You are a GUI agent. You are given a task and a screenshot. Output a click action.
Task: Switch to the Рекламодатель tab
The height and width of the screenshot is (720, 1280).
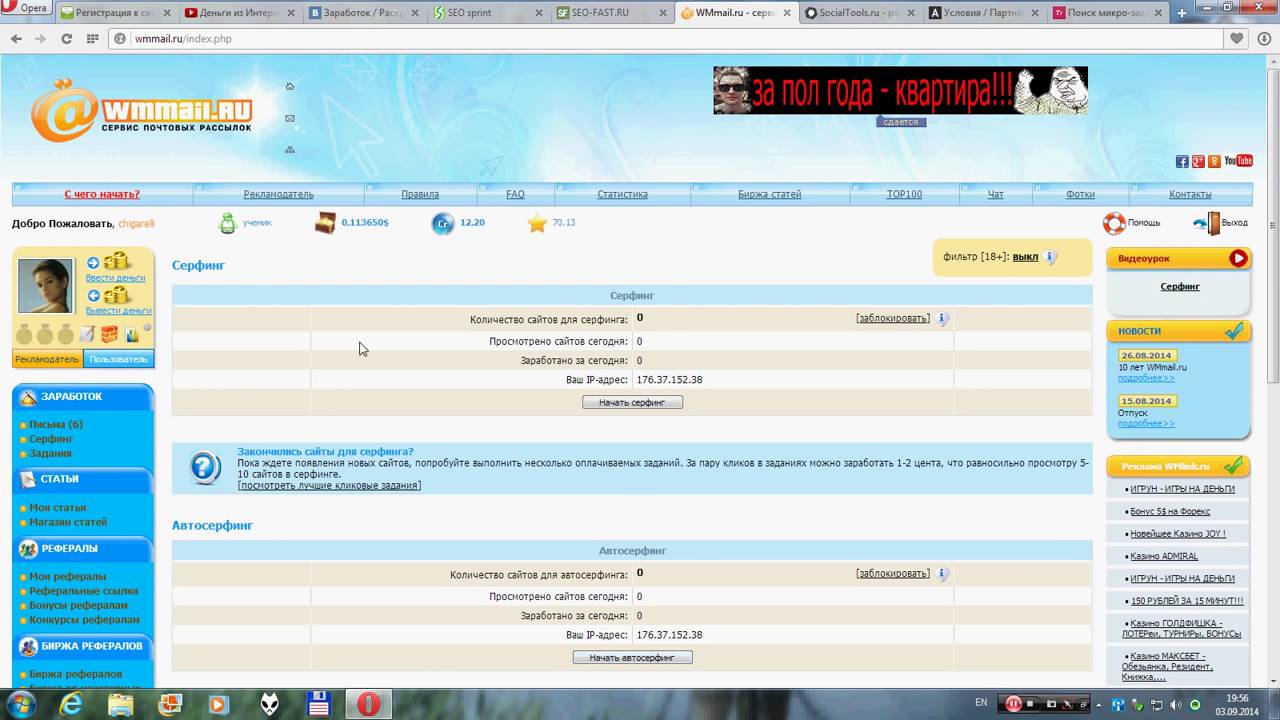pos(46,359)
